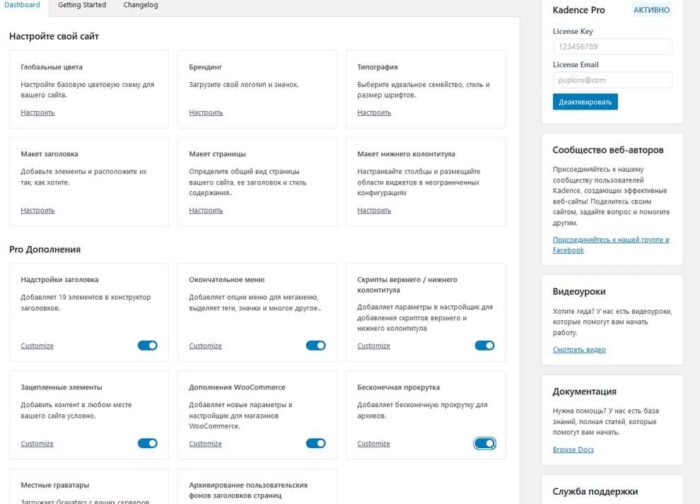Toggle the Окончательное меню switch

point(315,345)
